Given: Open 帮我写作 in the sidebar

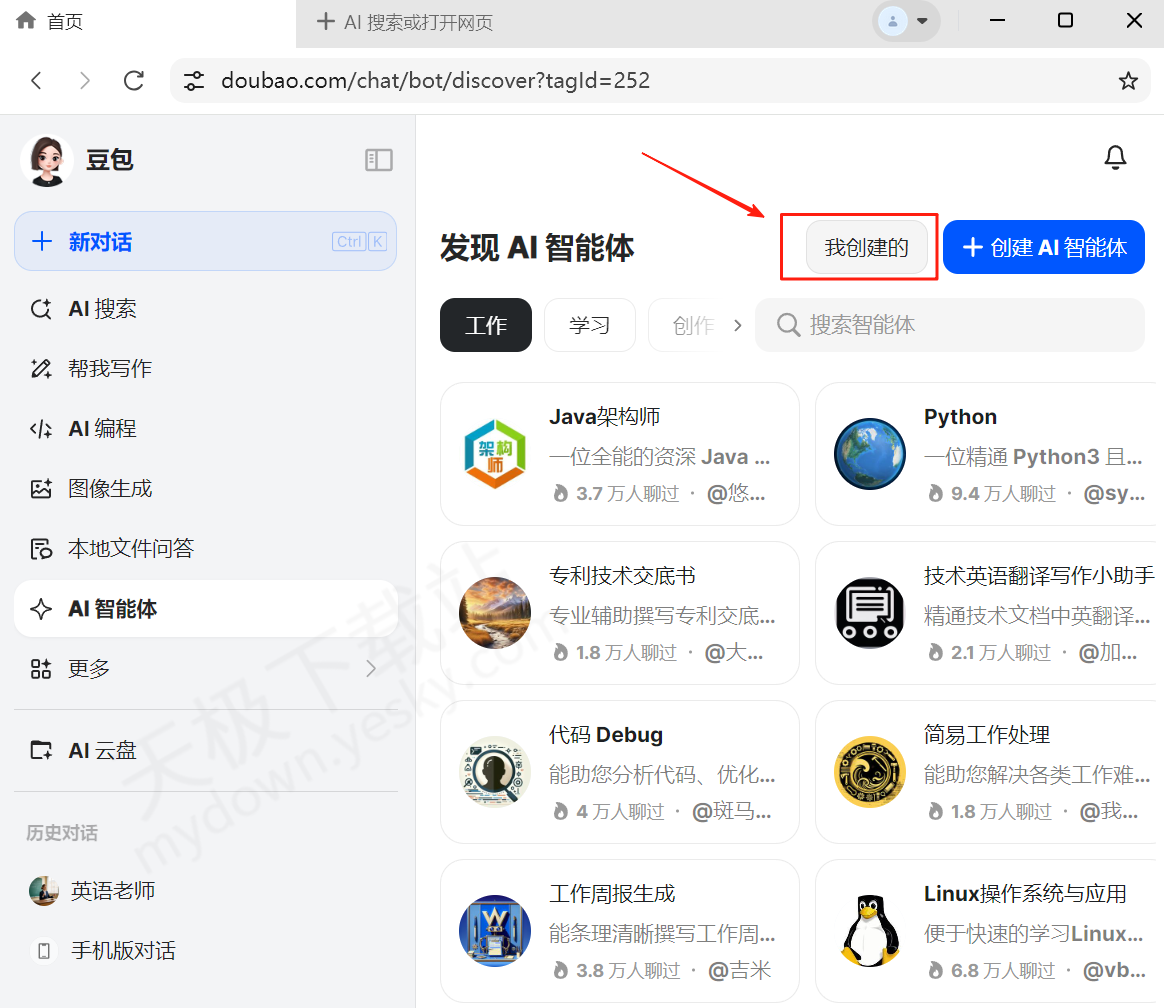Looking at the screenshot, I should pyautogui.click(x=205, y=368).
